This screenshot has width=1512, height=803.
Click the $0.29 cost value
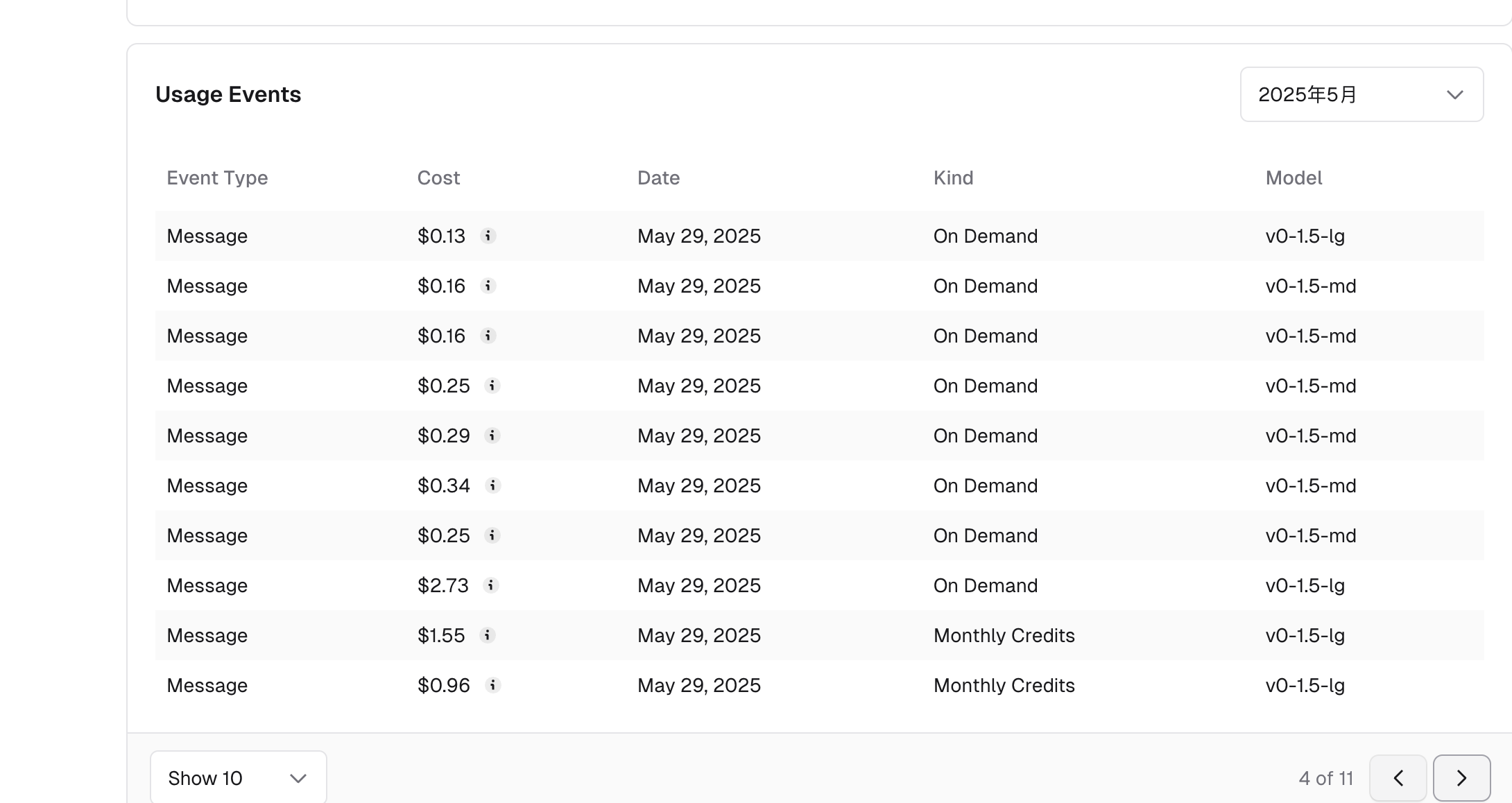(444, 435)
